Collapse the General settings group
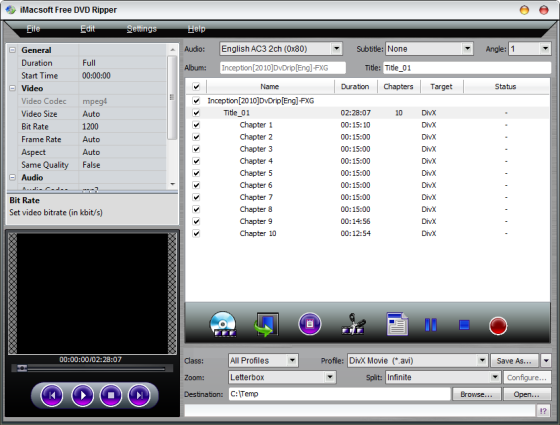 click(12, 50)
